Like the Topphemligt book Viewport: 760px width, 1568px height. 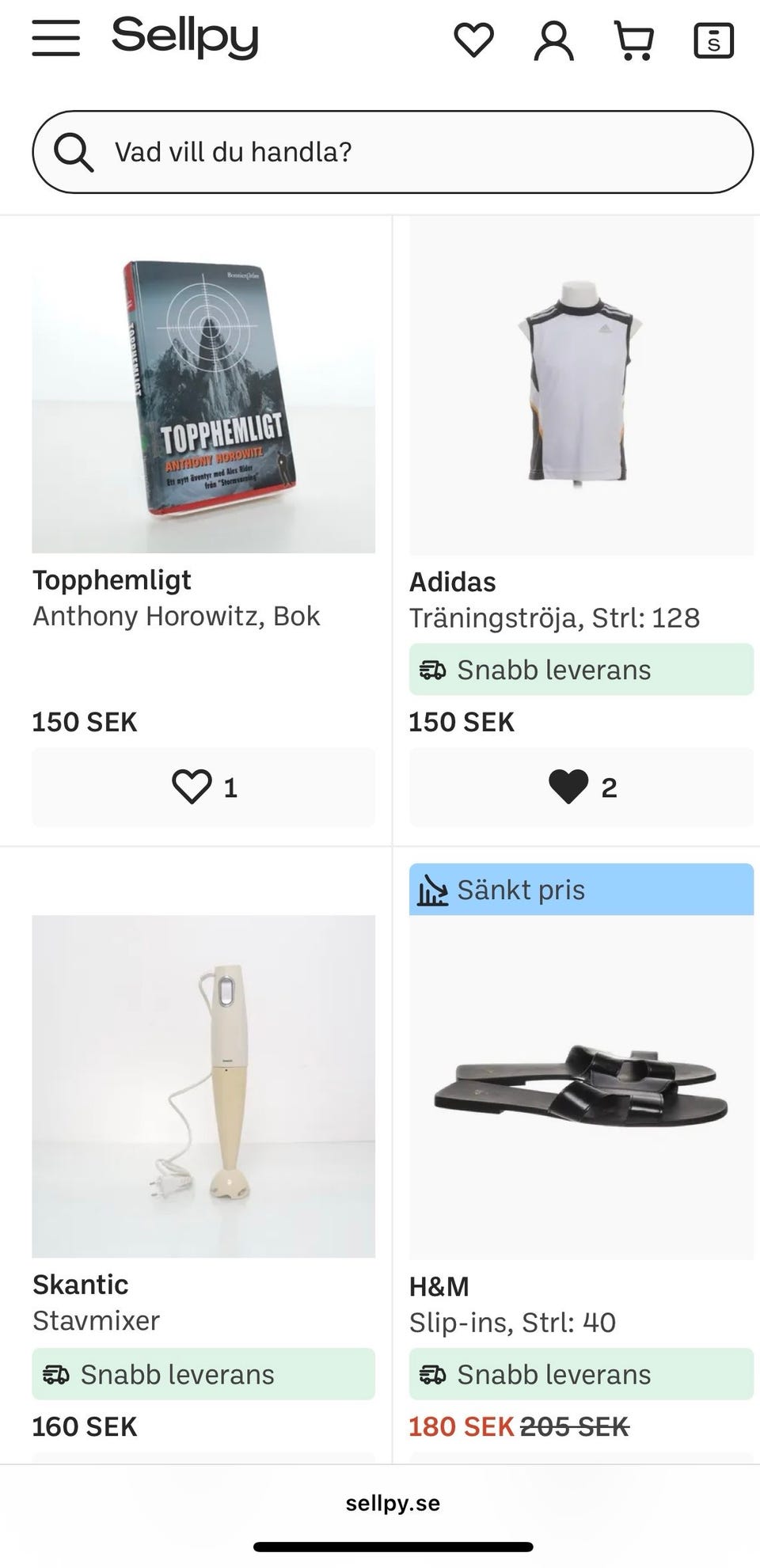[203, 787]
